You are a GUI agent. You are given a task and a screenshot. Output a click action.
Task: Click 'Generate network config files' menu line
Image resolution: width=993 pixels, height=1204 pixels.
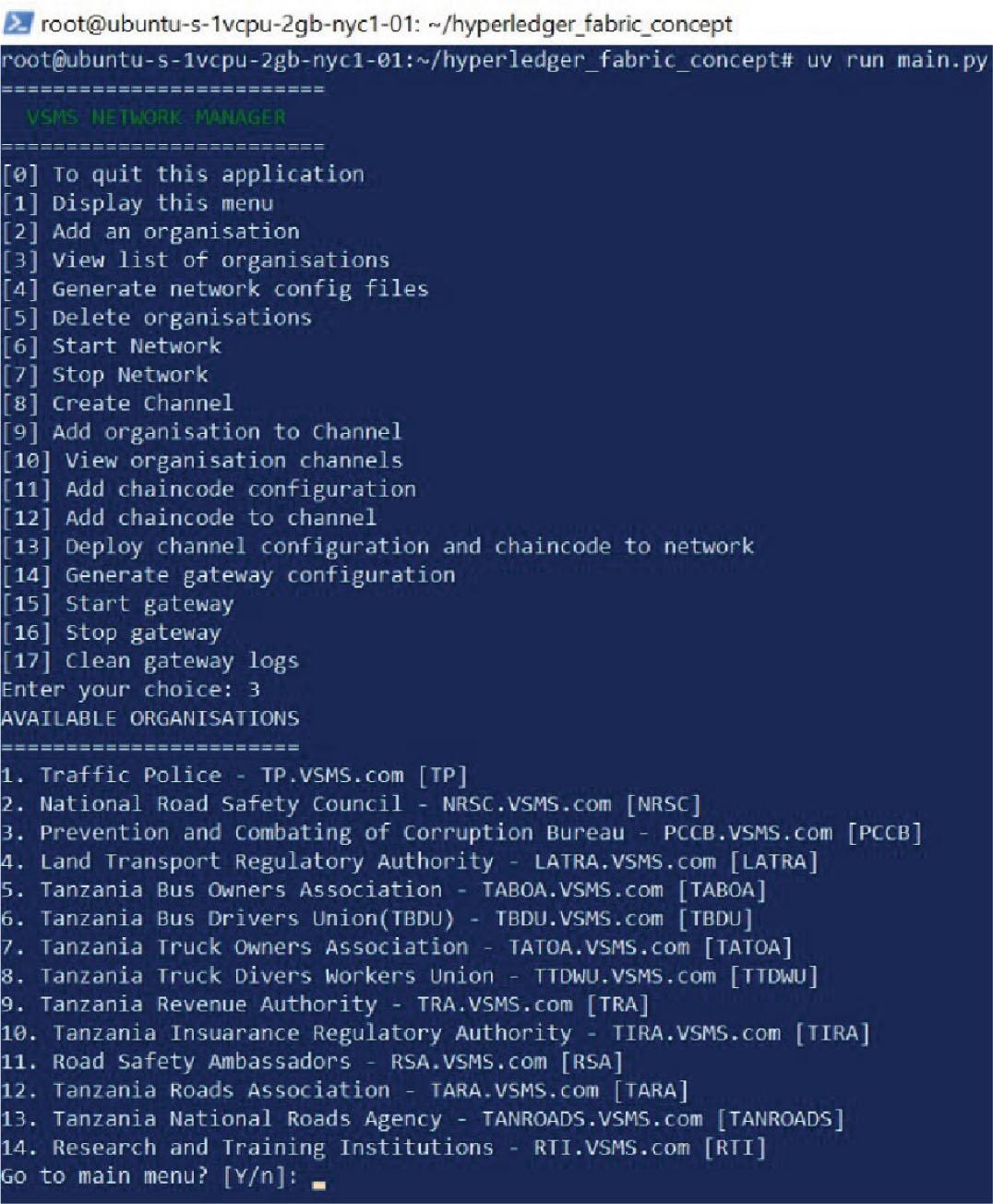pos(215,288)
